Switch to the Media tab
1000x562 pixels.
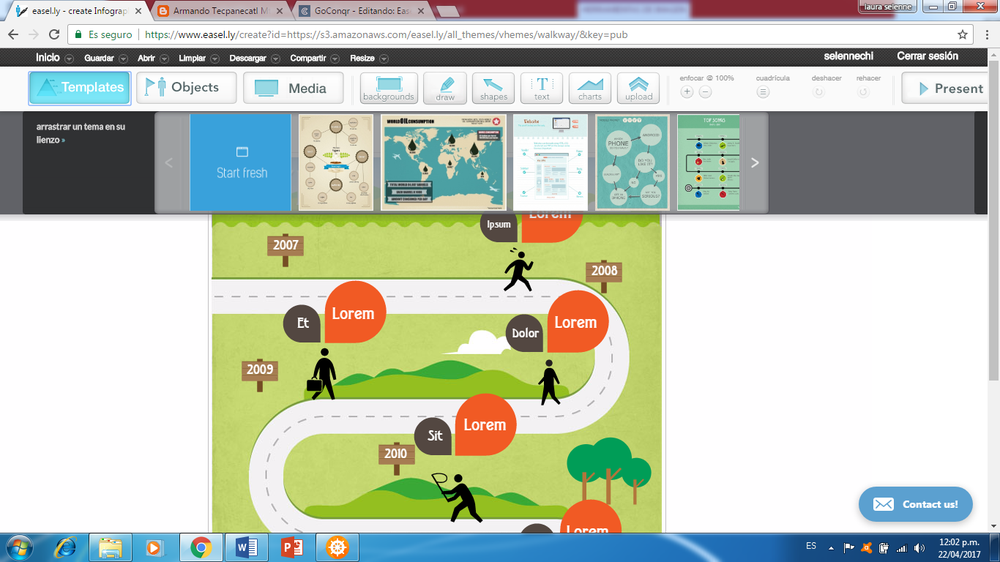tap(293, 88)
